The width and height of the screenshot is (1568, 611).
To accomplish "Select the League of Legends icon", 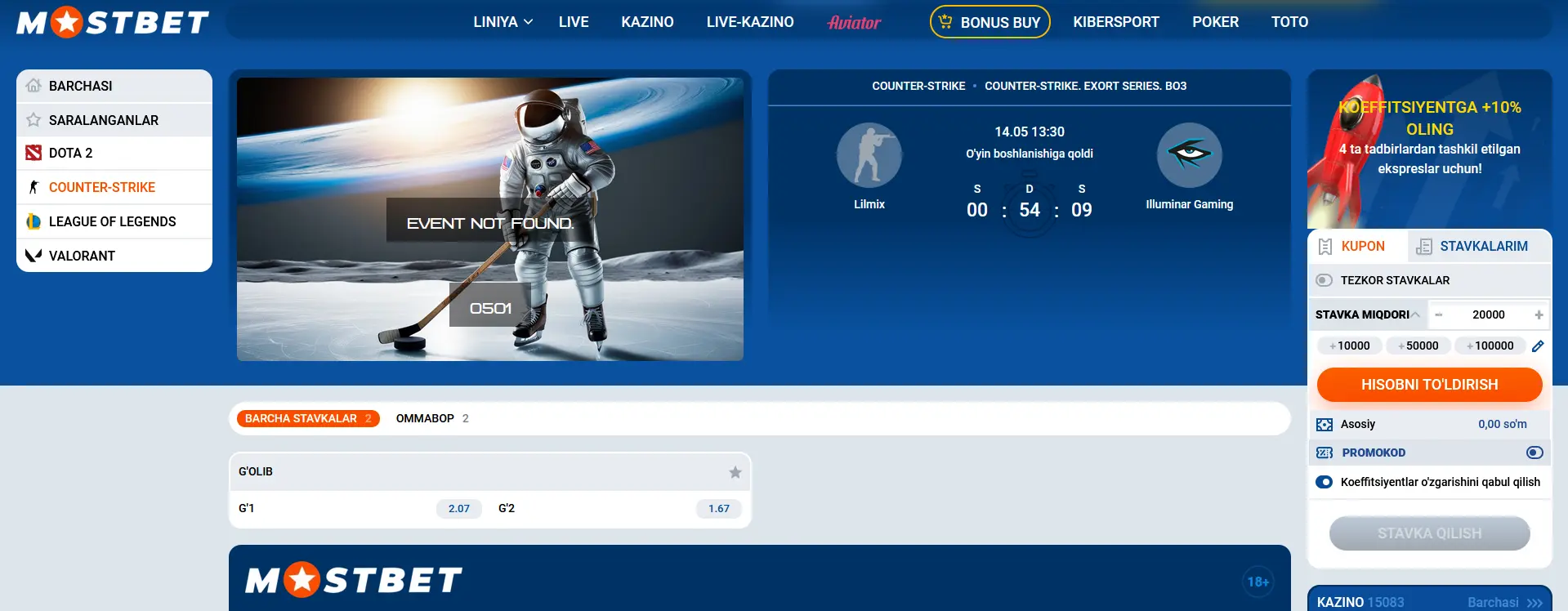I will [34, 221].
